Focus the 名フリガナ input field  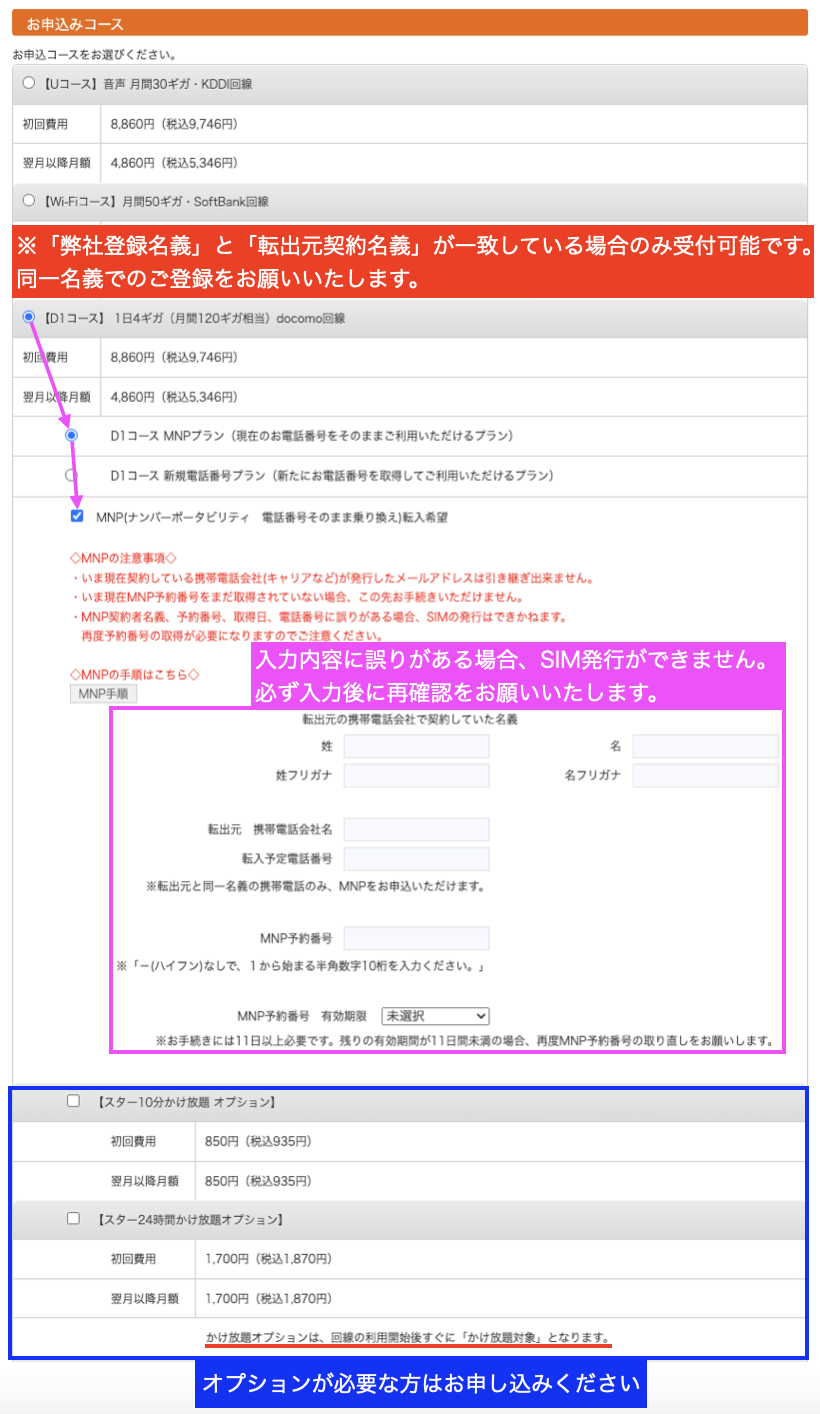705,775
